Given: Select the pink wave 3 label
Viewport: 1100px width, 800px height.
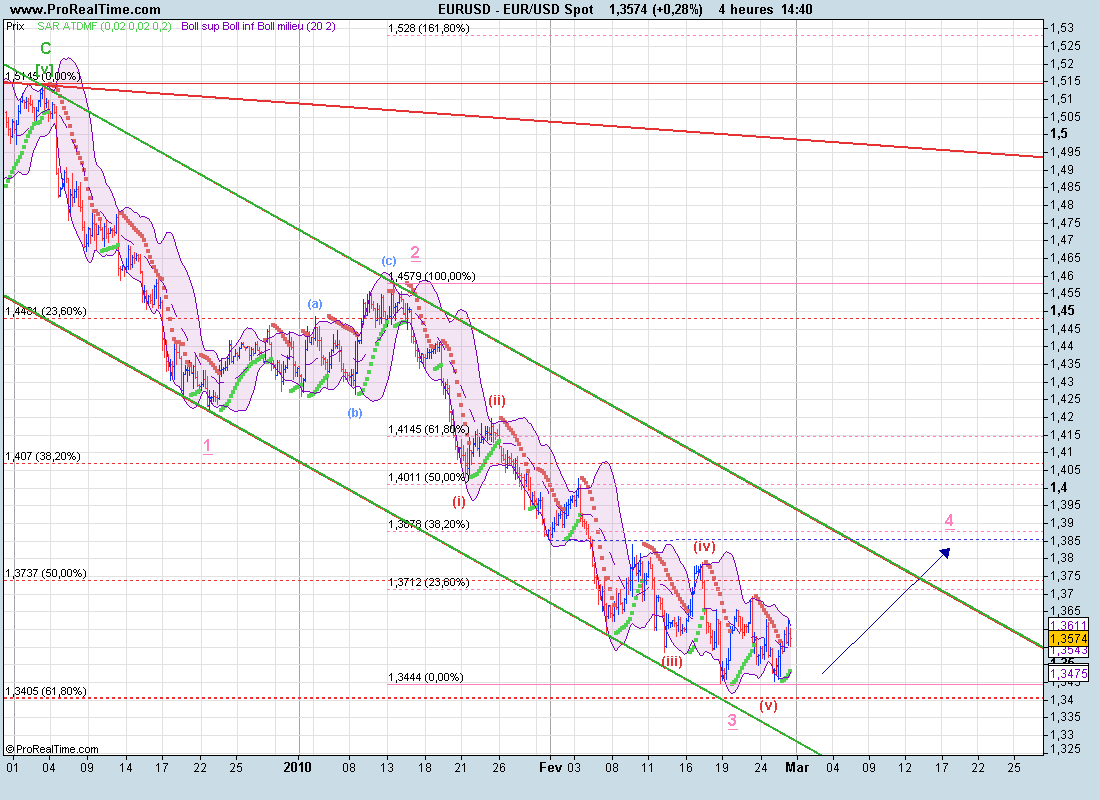Looking at the screenshot, I should point(732,721).
